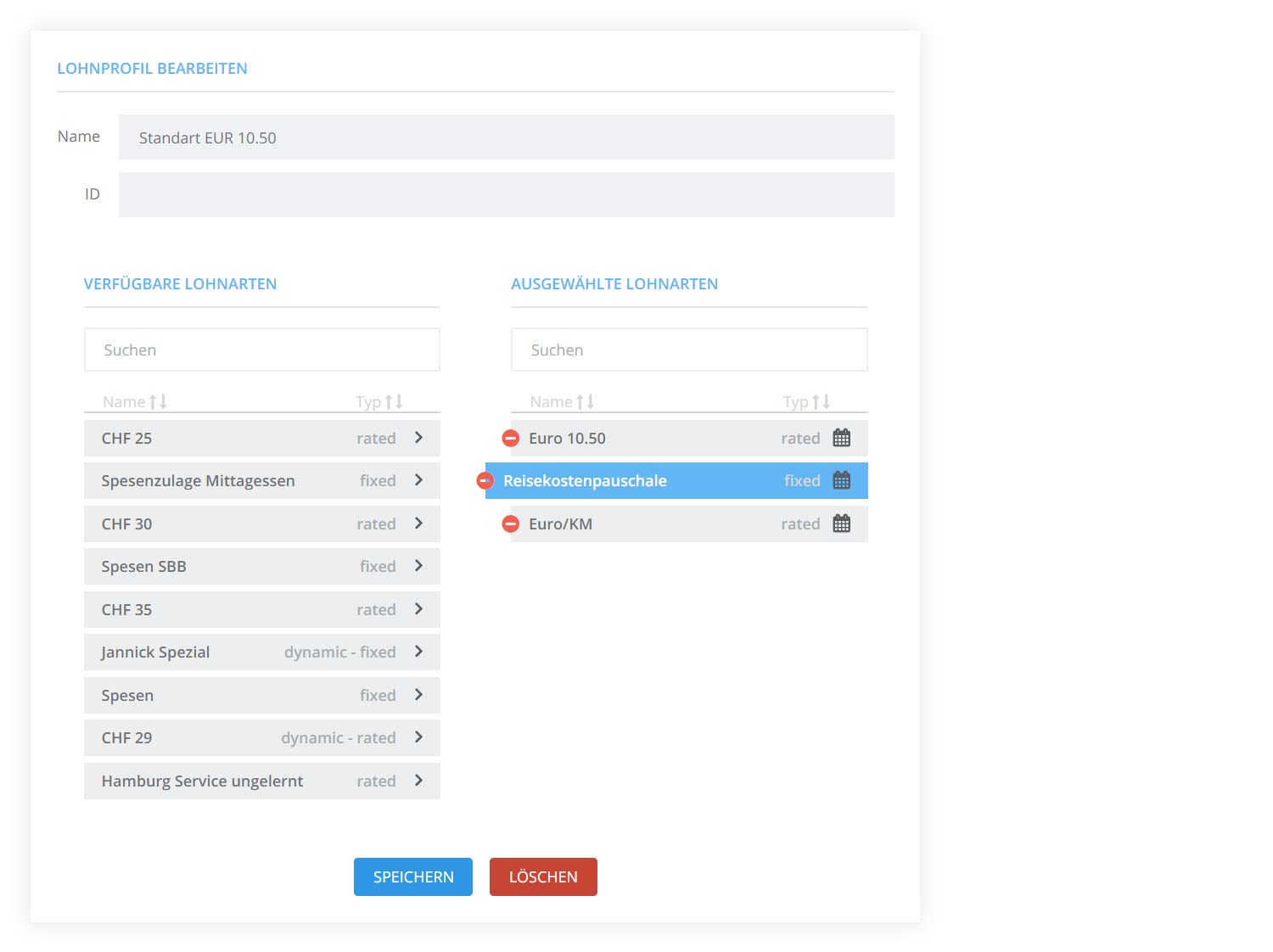Open calendar icon in Euro/KM row
Screen dimensions: 1273x952
pyautogui.click(x=841, y=524)
